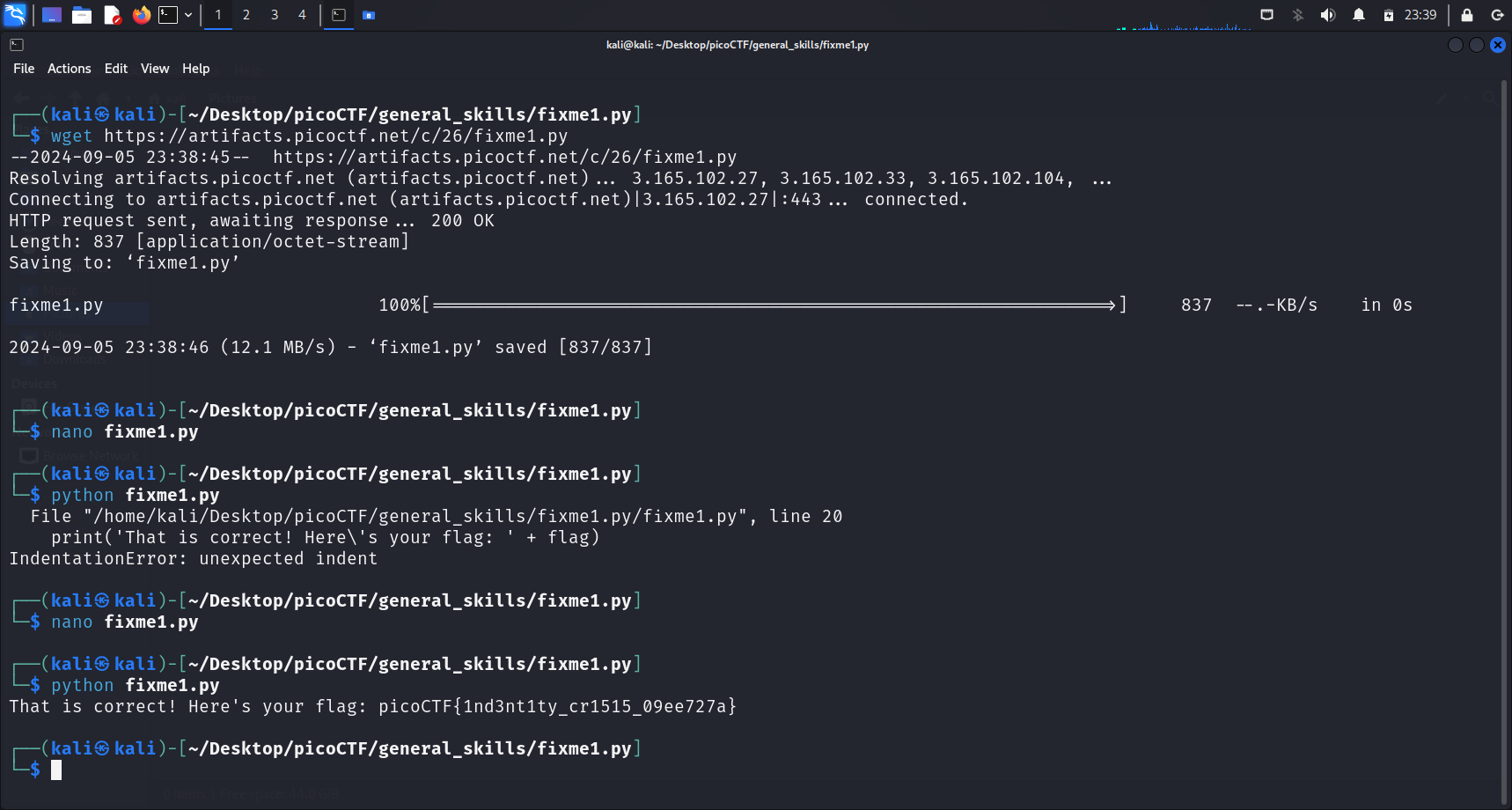Open the Actions menu
Screen dimensions: 1512x810
click(x=69, y=69)
